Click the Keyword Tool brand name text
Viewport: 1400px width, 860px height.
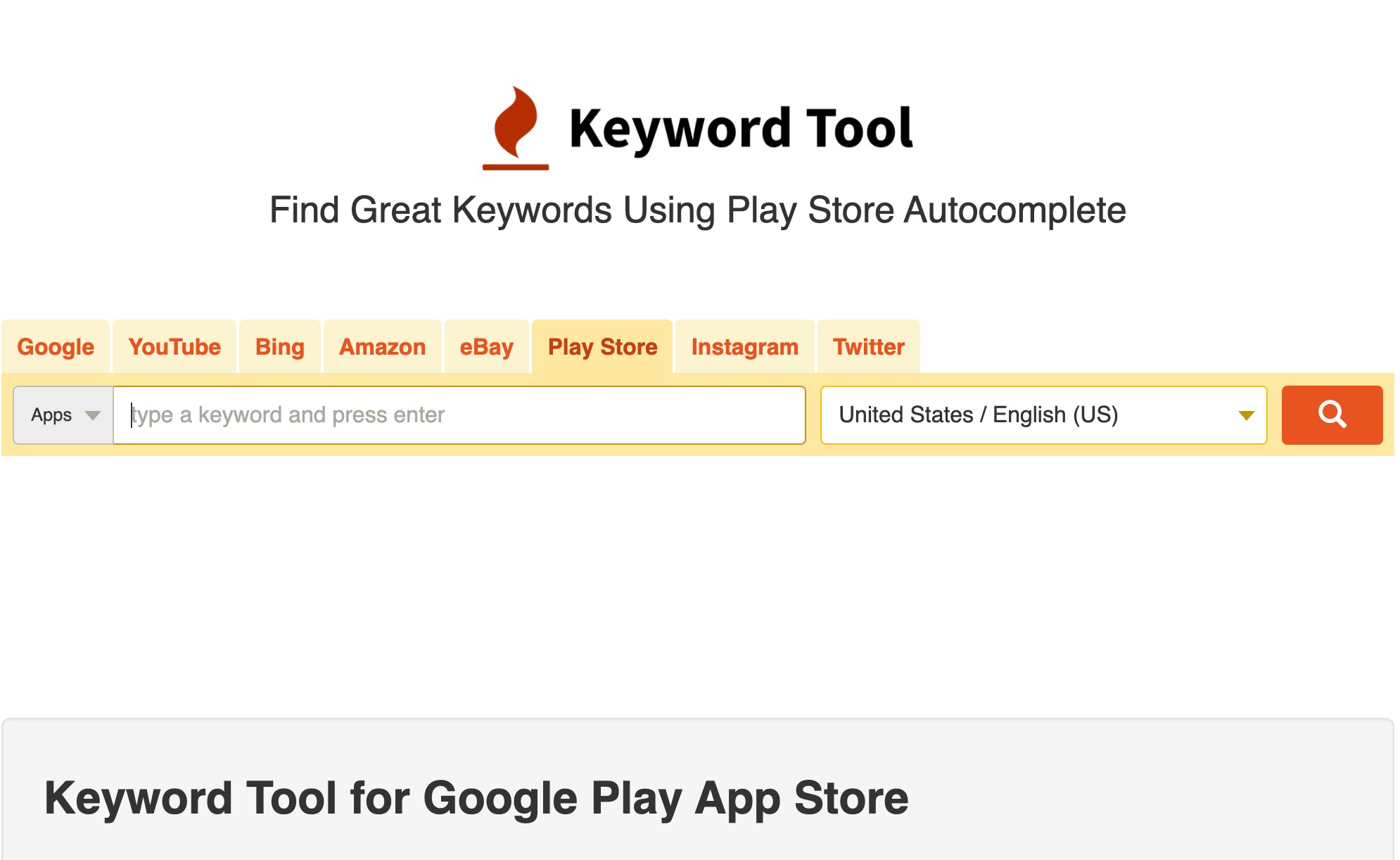[x=740, y=129]
